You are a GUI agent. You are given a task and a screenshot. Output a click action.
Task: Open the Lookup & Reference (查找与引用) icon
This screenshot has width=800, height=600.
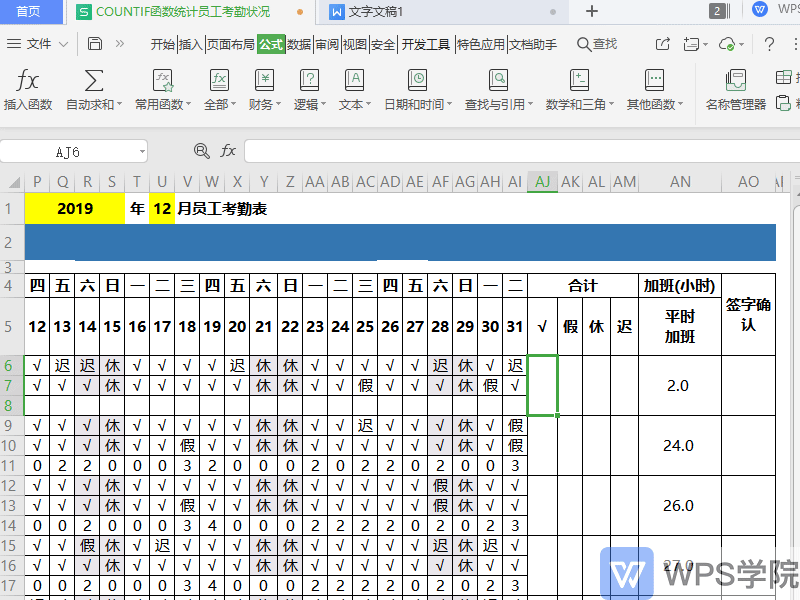coord(498,81)
